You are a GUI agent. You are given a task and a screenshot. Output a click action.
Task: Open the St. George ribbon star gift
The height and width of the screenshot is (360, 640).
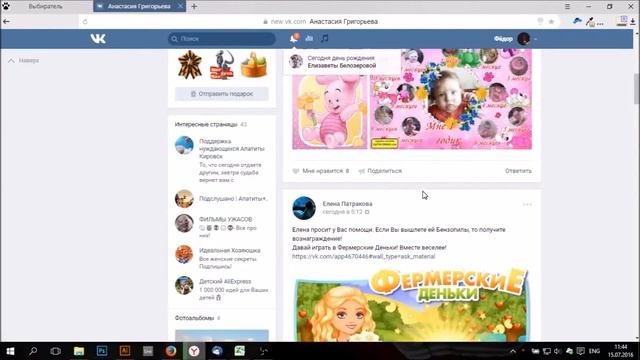(x=190, y=64)
